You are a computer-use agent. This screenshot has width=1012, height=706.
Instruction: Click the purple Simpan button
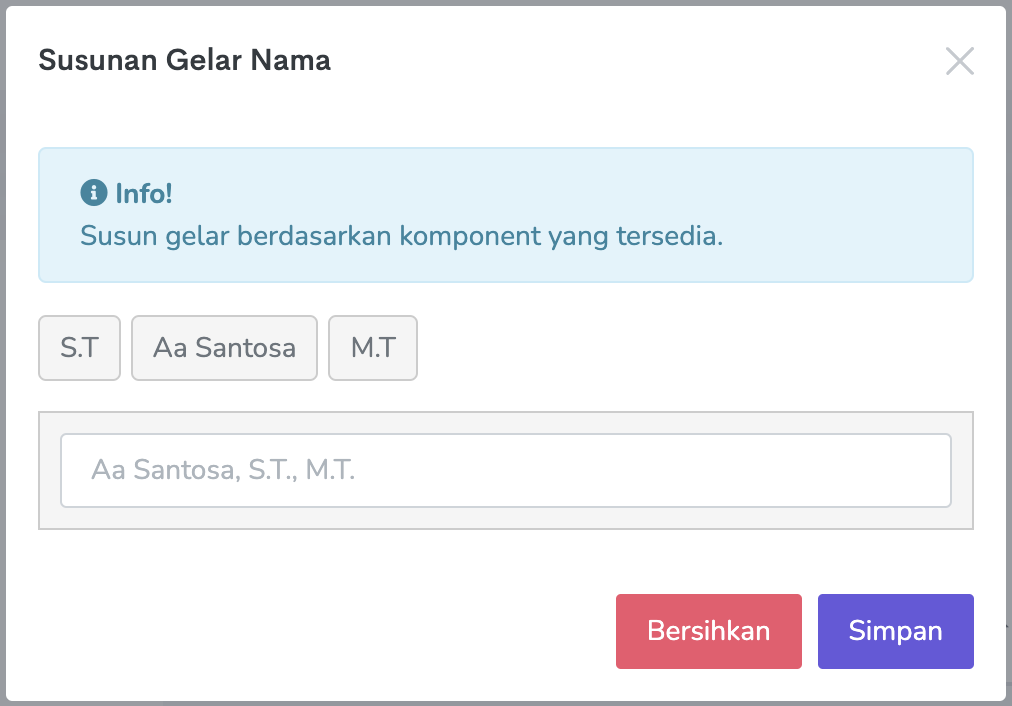[895, 631]
